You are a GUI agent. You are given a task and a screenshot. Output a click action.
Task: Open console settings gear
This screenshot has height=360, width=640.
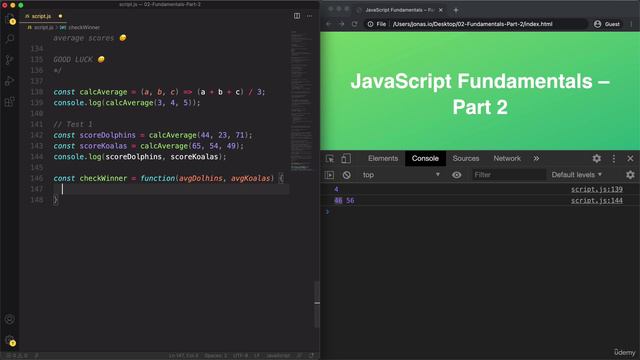[x=630, y=175]
